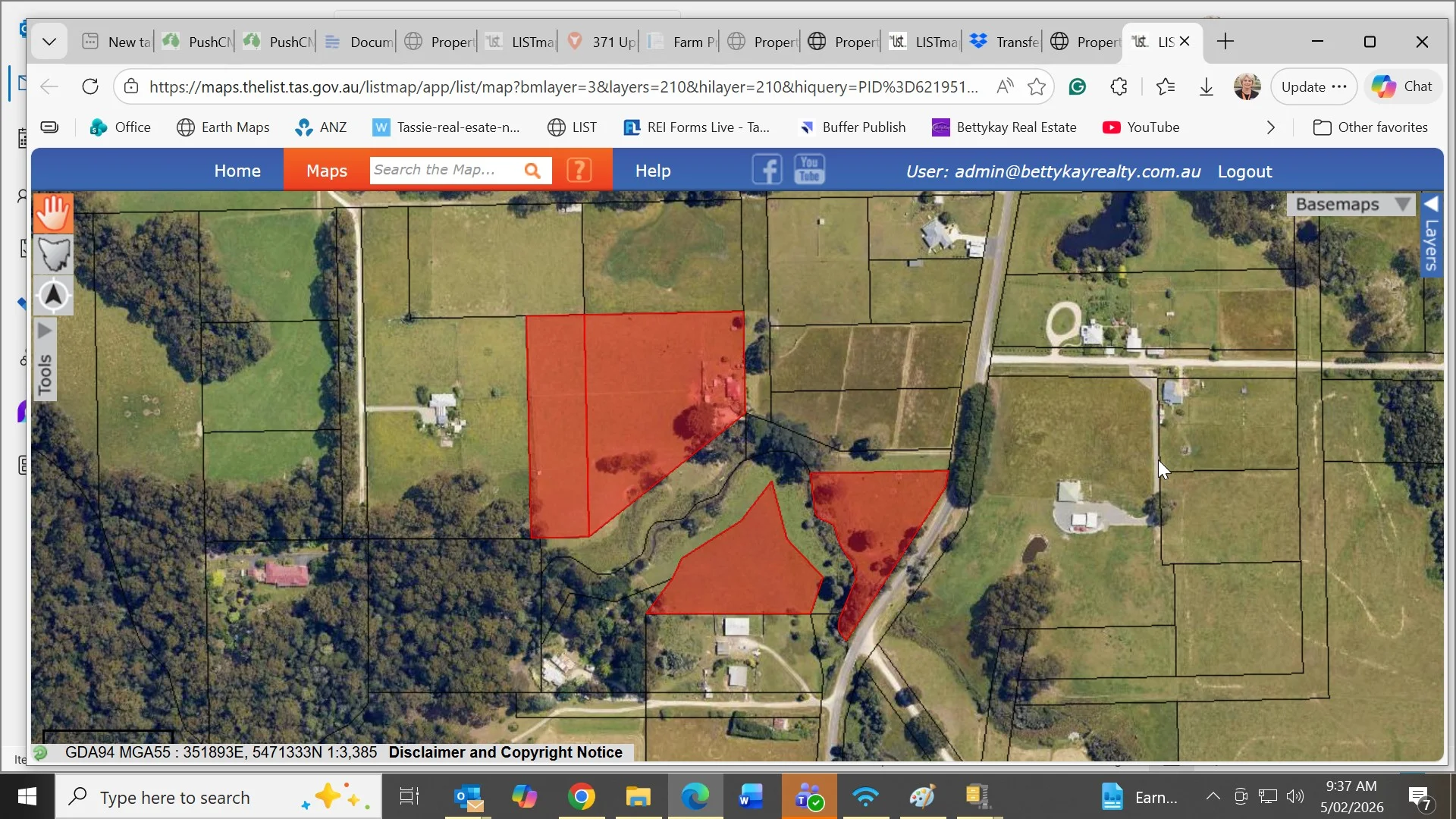Open the Basemaps dropdown
The height and width of the screenshot is (819, 1456).
point(1351,203)
